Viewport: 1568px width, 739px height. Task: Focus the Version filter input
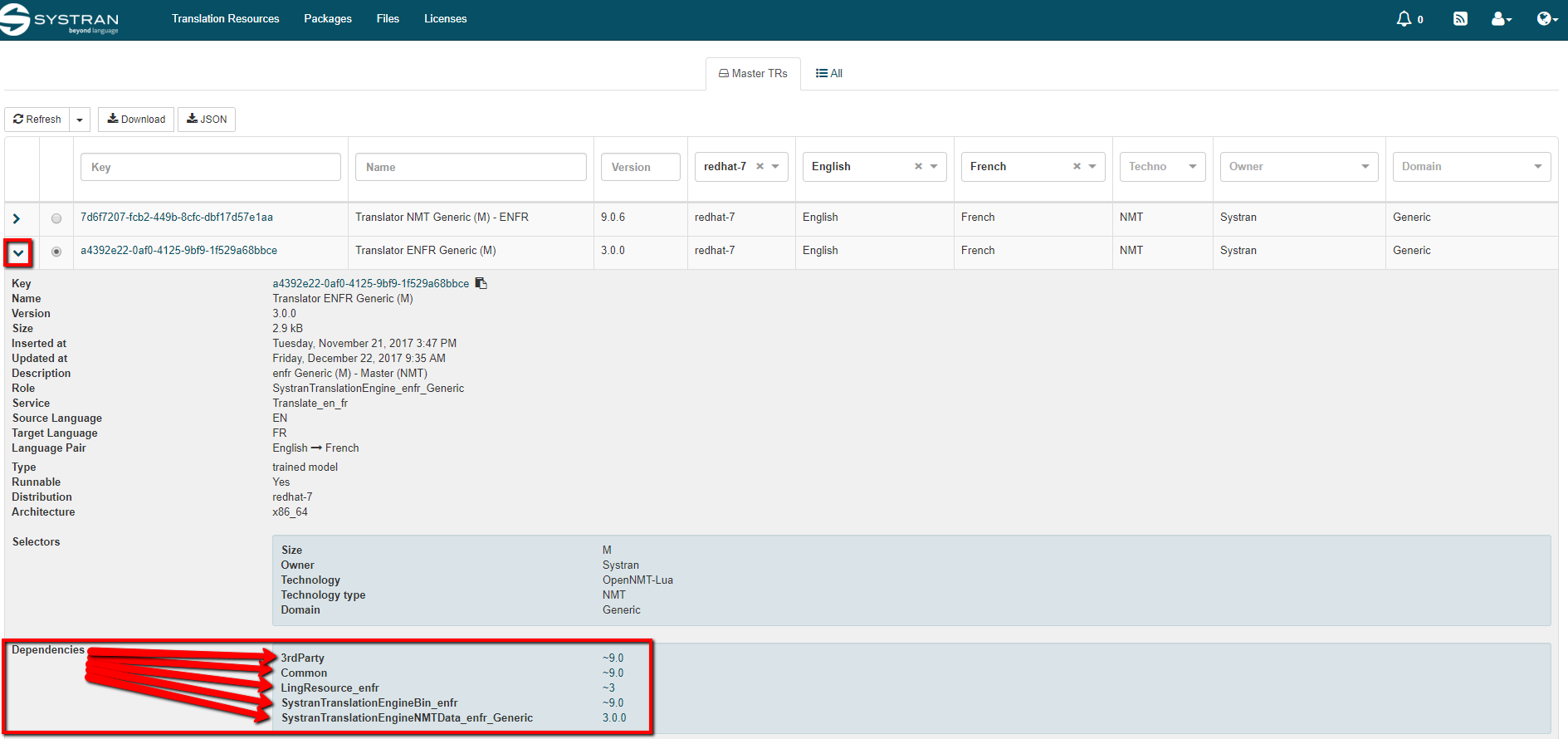tap(641, 167)
